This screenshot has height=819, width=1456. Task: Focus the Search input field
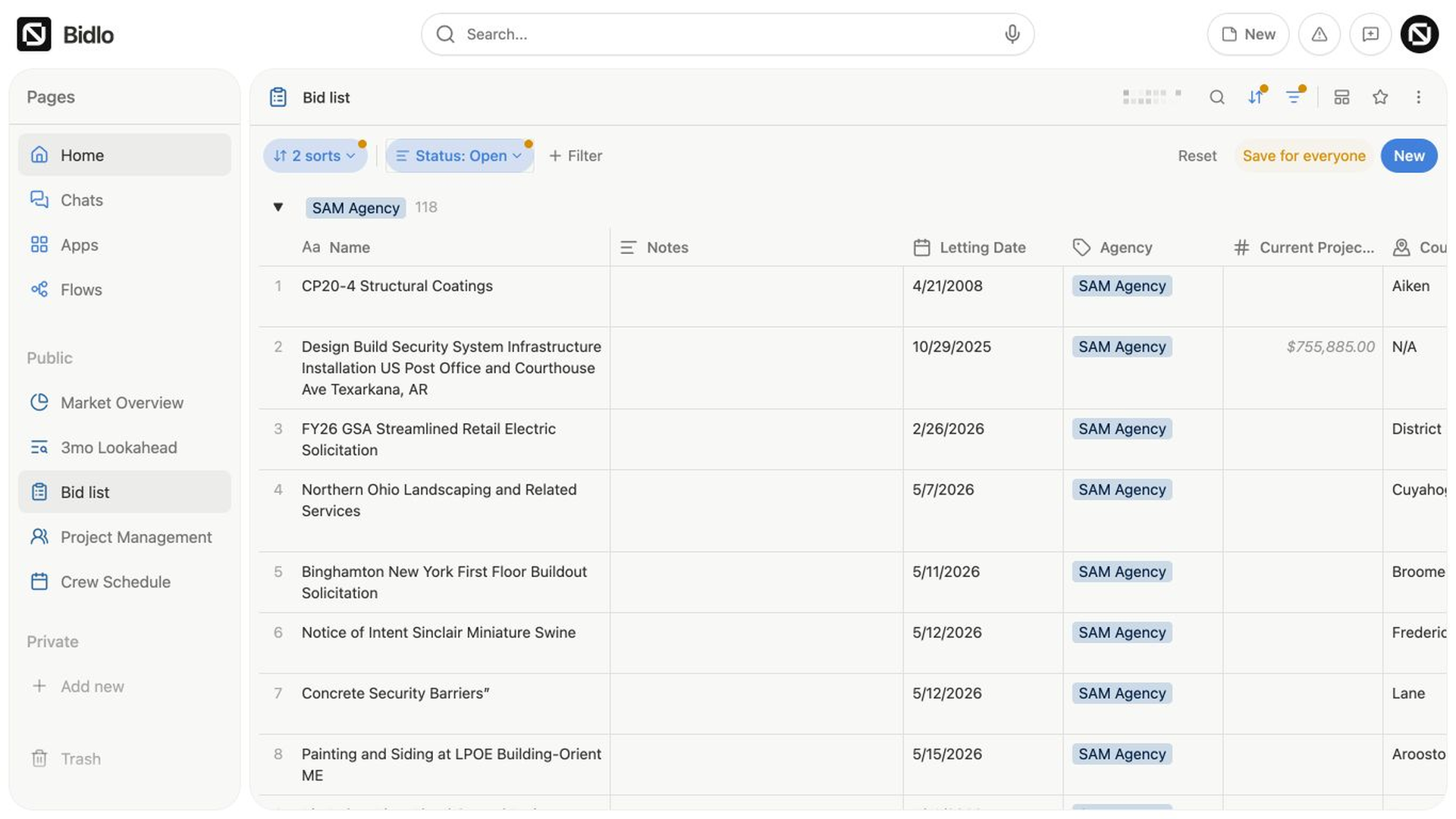click(728, 34)
